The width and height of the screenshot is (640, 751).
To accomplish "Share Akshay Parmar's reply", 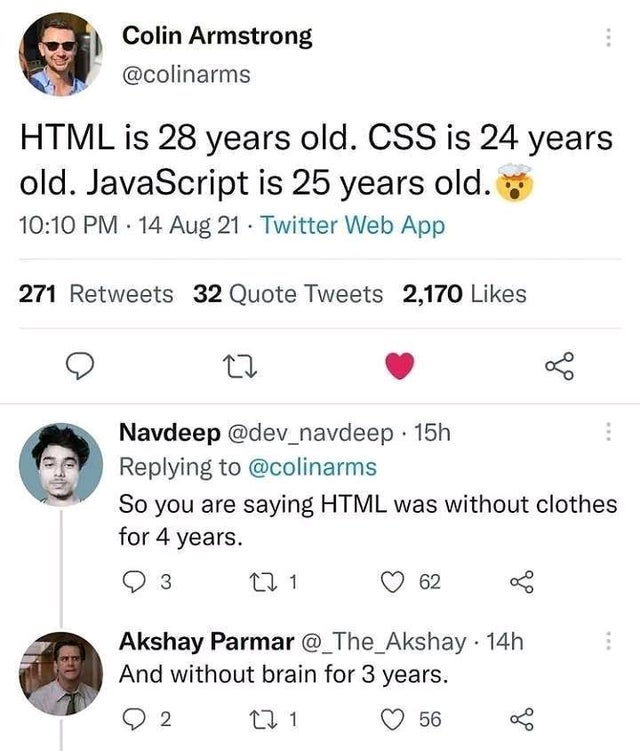I will pos(520,719).
